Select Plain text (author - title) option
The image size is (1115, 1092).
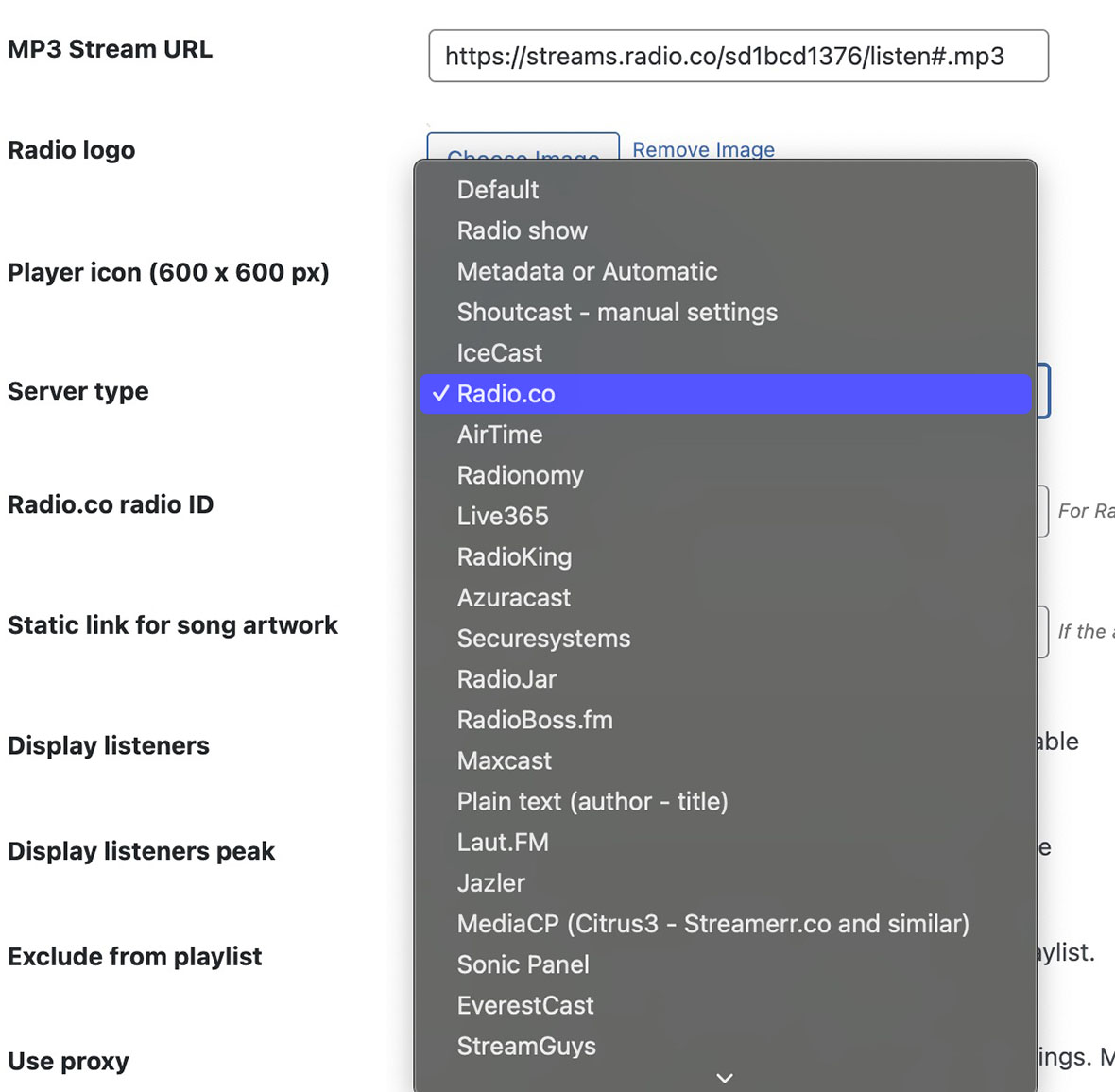(x=593, y=801)
